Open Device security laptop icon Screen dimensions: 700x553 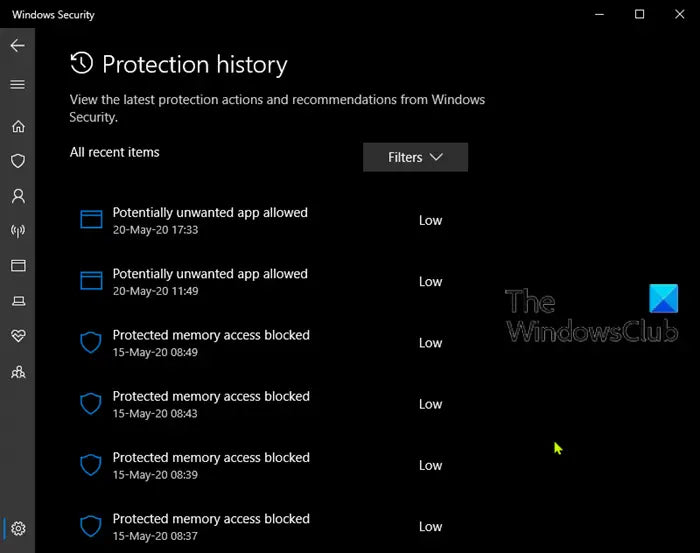17,301
